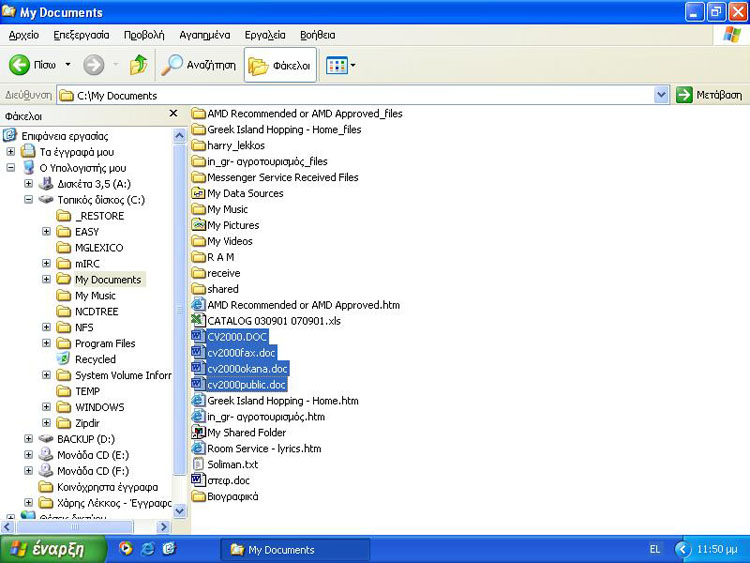Open the Επεξεργασία menu
The width and height of the screenshot is (750, 563).
[x=81, y=35]
